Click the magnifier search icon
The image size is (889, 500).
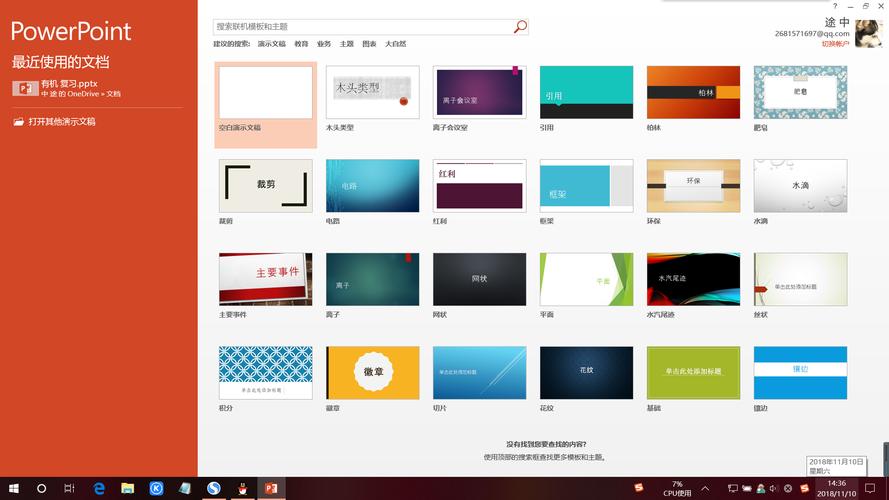pyautogui.click(x=520, y=27)
